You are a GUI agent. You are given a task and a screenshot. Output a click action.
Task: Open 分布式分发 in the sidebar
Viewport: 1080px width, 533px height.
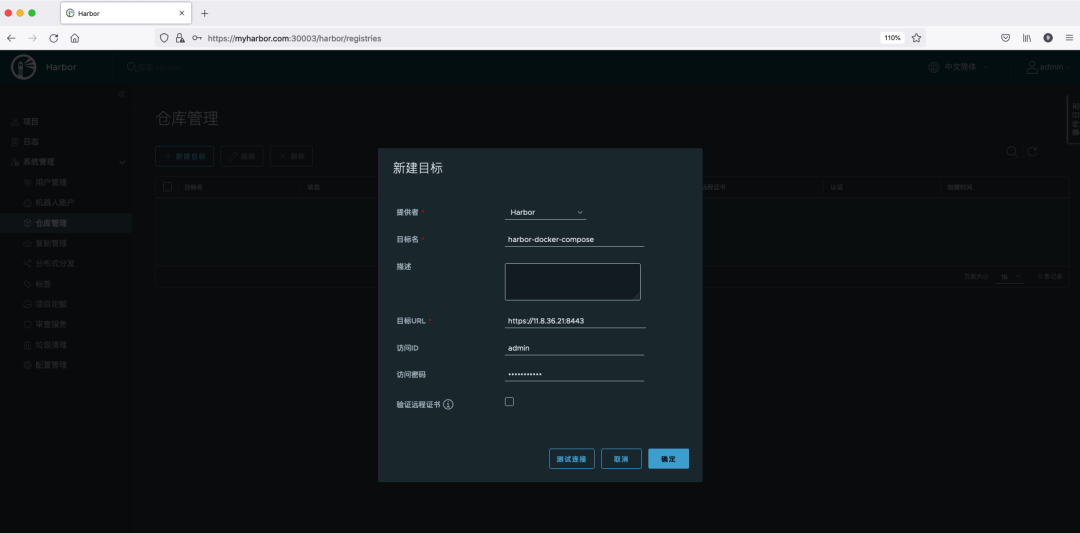[54, 263]
